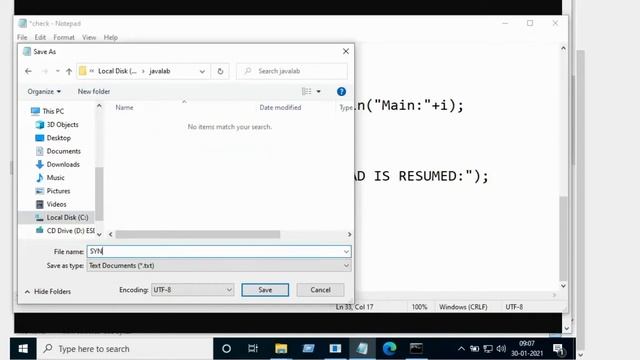Open the Windows Start menu
The width and height of the screenshot is (640, 360).
23,349
